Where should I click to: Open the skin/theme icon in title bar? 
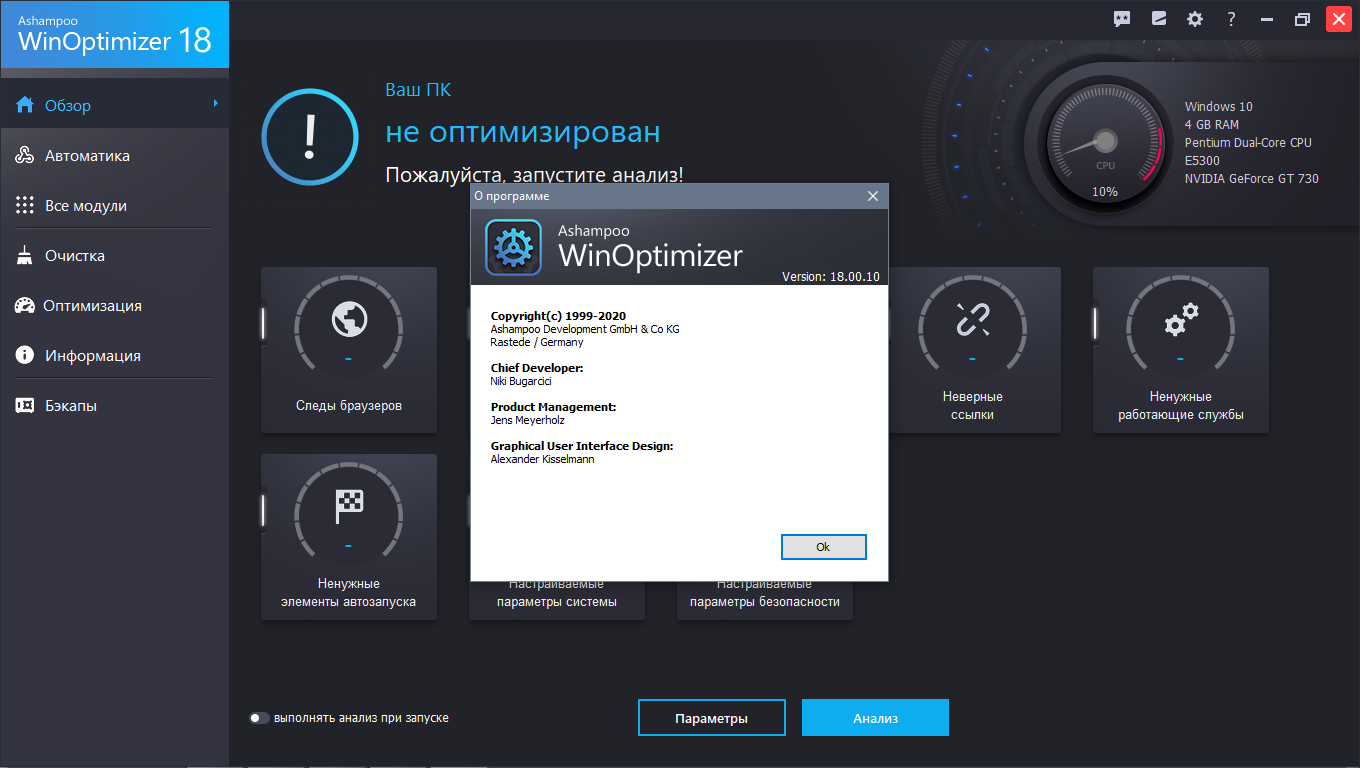click(x=1158, y=19)
